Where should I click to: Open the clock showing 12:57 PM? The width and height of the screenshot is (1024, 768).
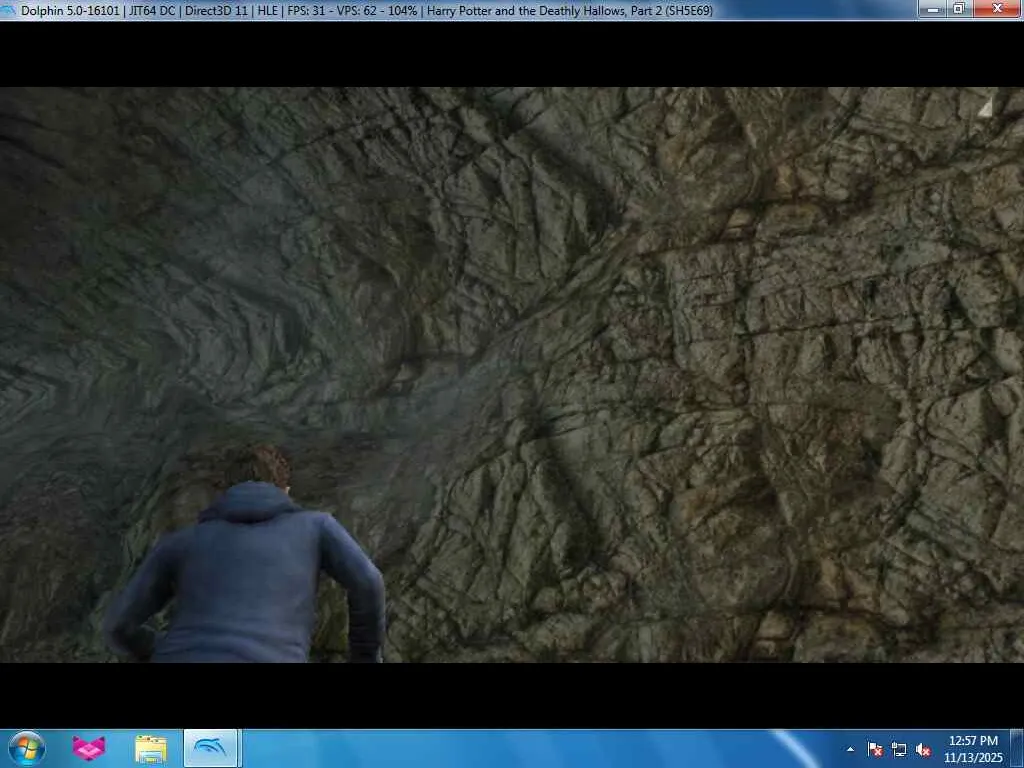(x=973, y=749)
